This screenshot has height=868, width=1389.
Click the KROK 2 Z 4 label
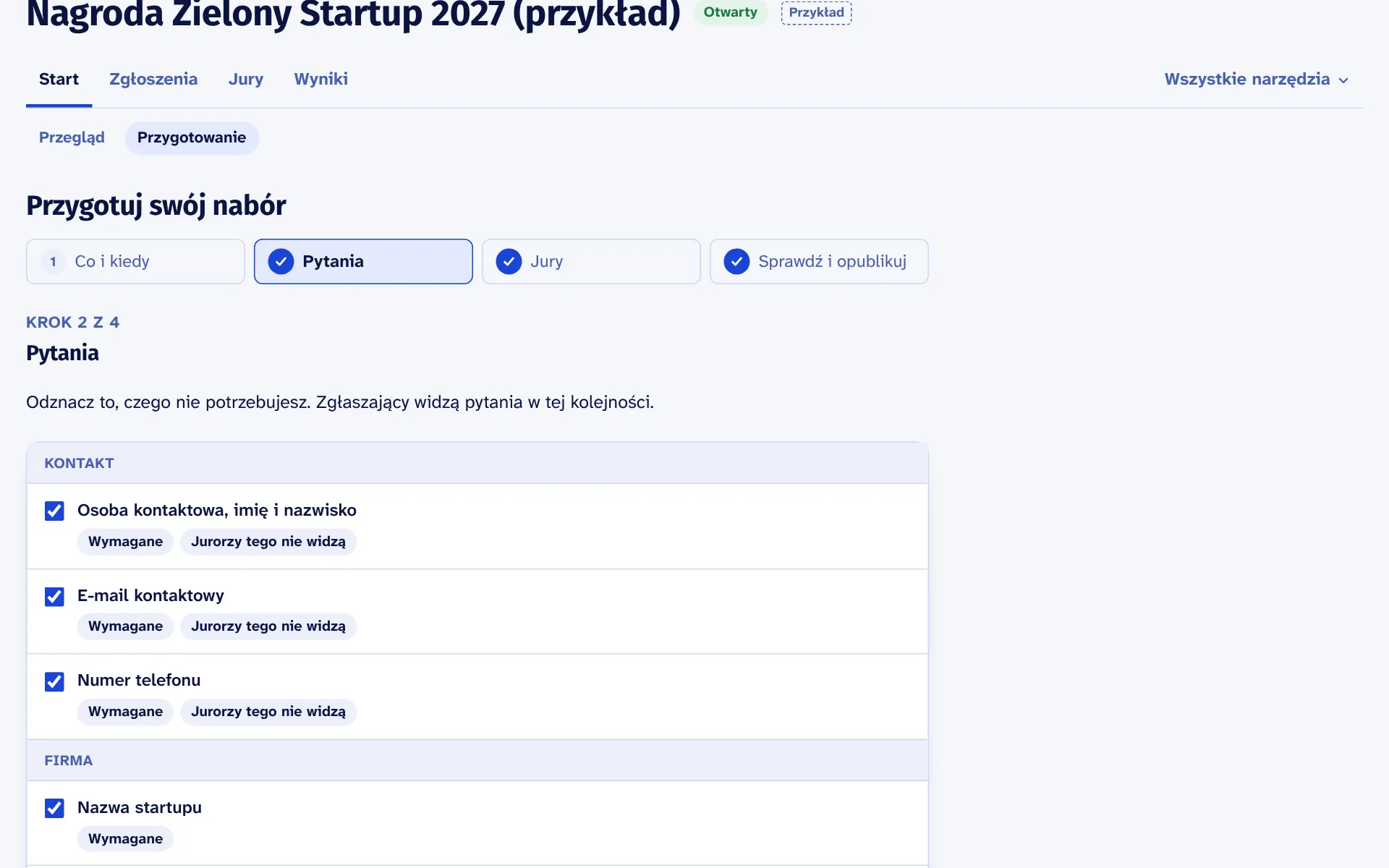73,323
